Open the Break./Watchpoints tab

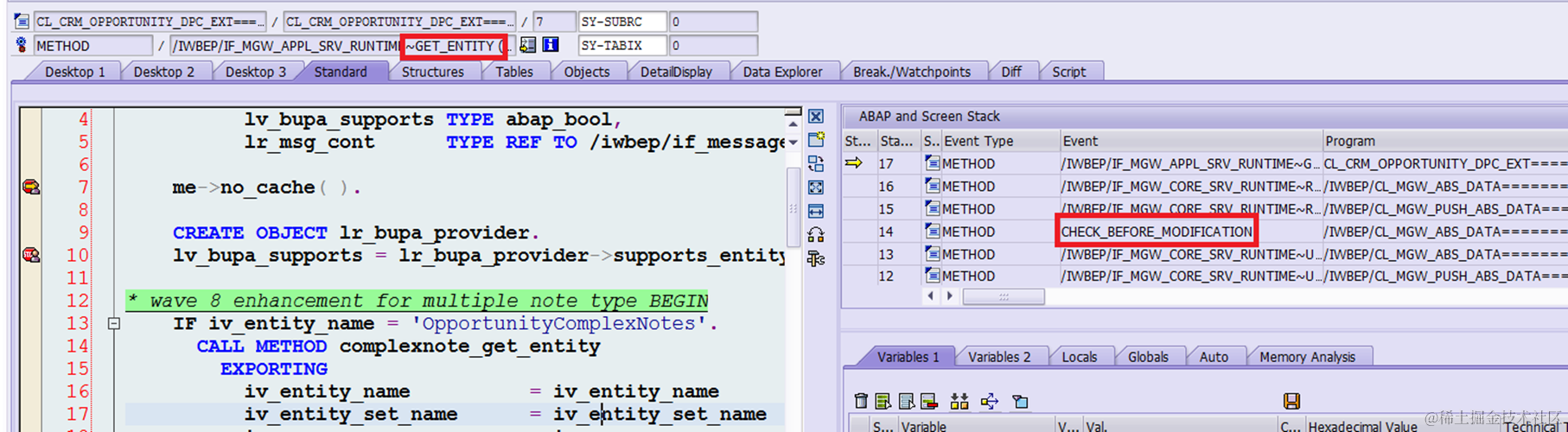tap(912, 72)
